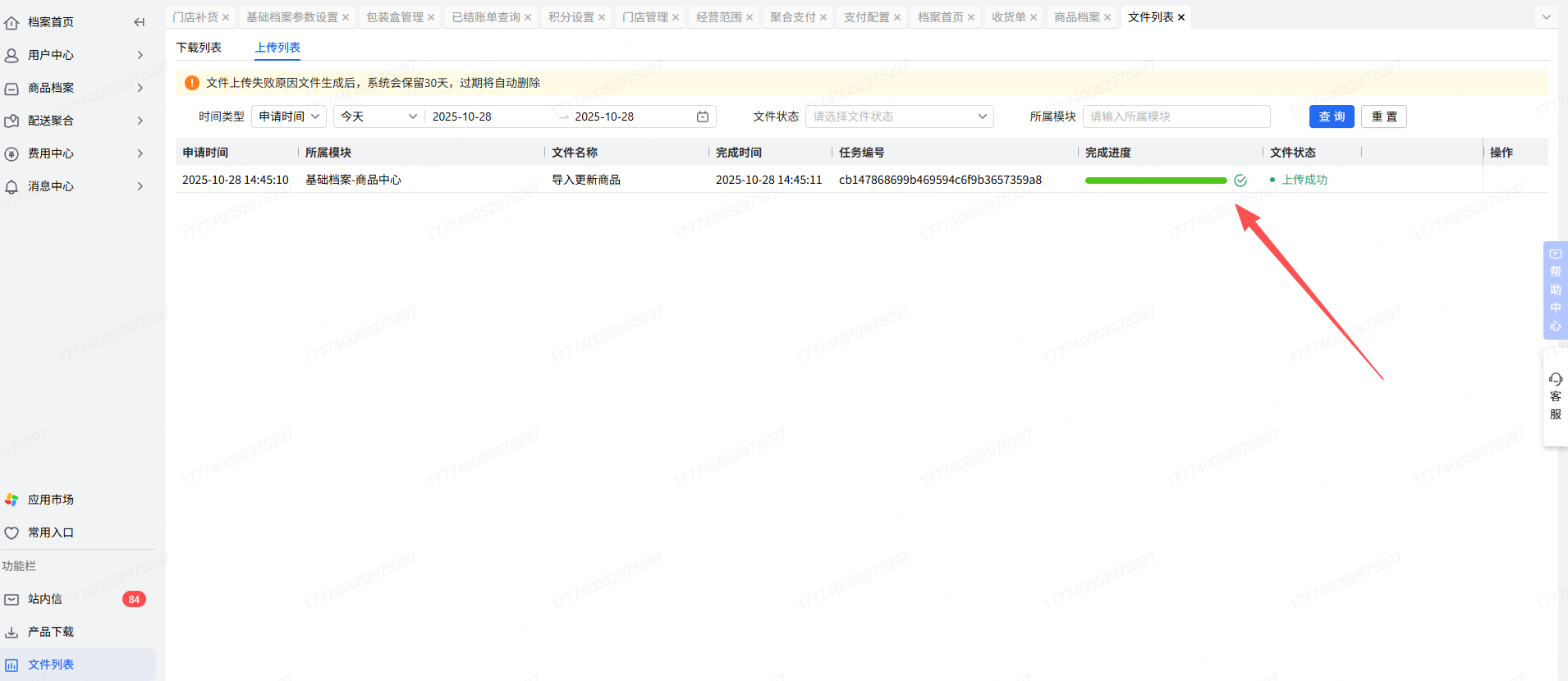Open 常用入口 in the sidebar

pyautogui.click(x=51, y=532)
